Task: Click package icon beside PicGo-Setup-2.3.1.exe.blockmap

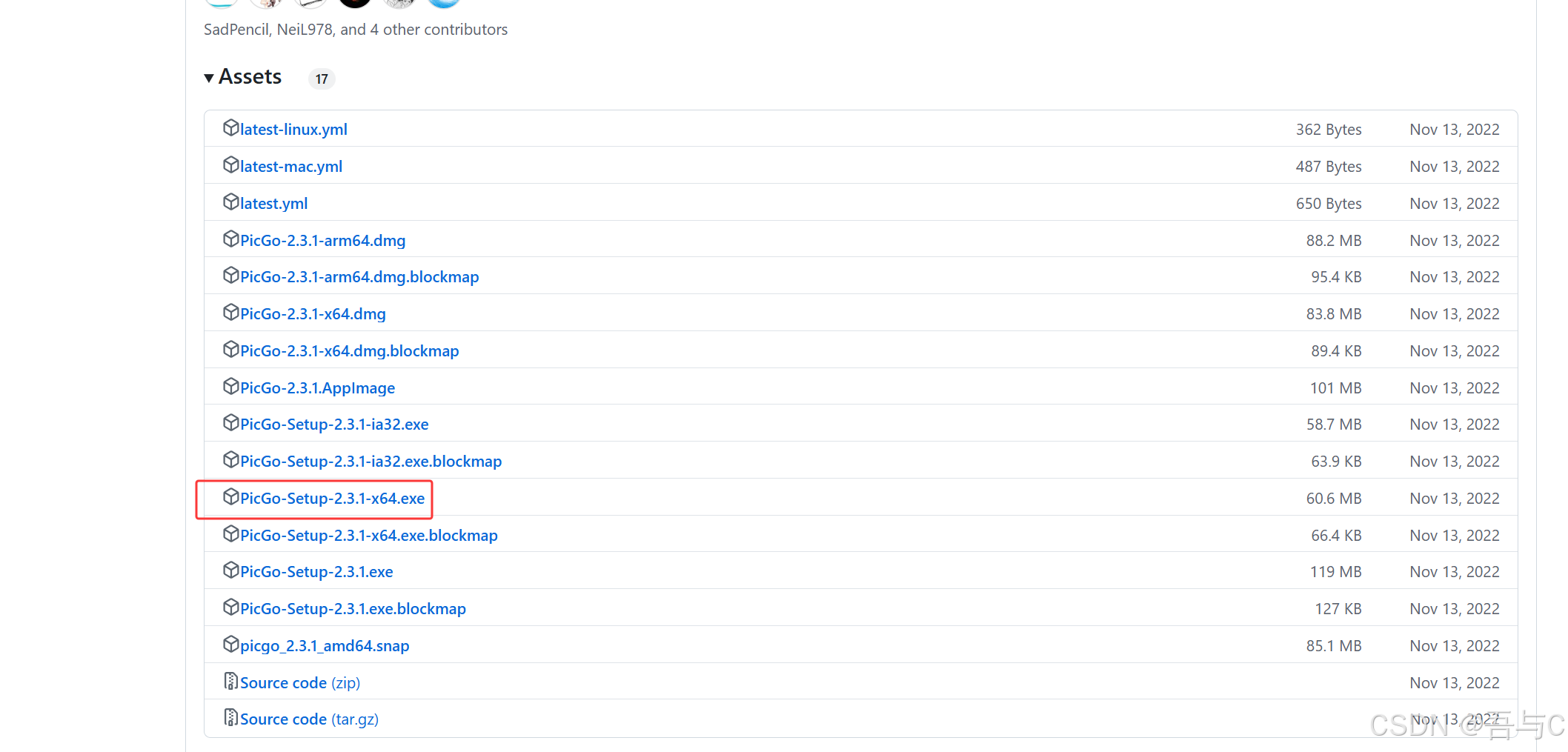Action: [x=230, y=608]
